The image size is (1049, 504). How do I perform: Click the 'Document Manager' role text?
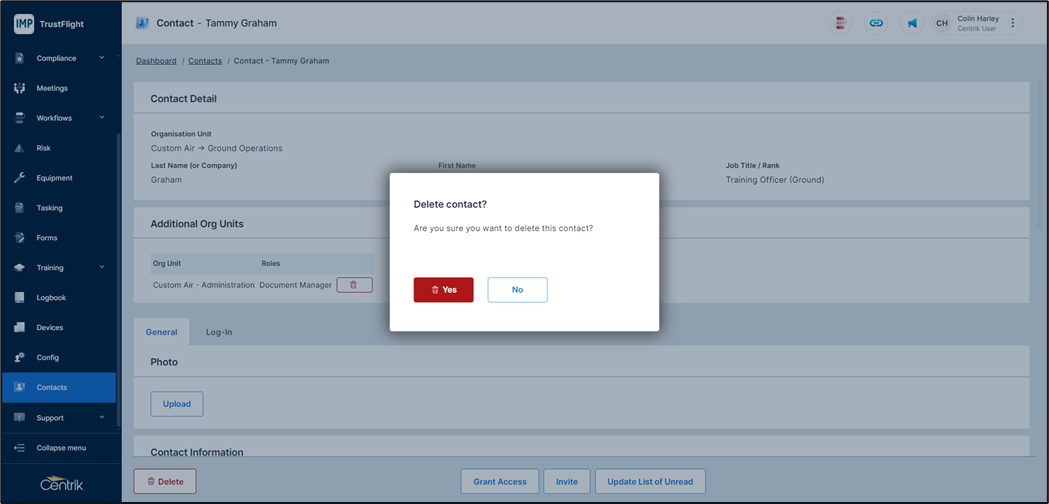(x=296, y=284)
